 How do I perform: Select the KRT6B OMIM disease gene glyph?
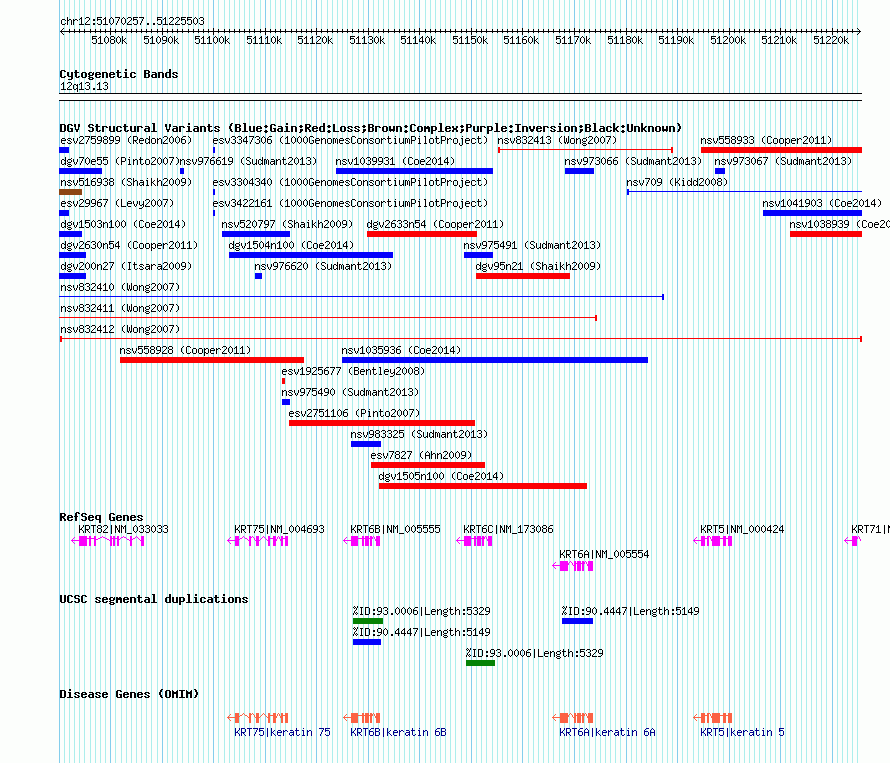coord(362,718)
